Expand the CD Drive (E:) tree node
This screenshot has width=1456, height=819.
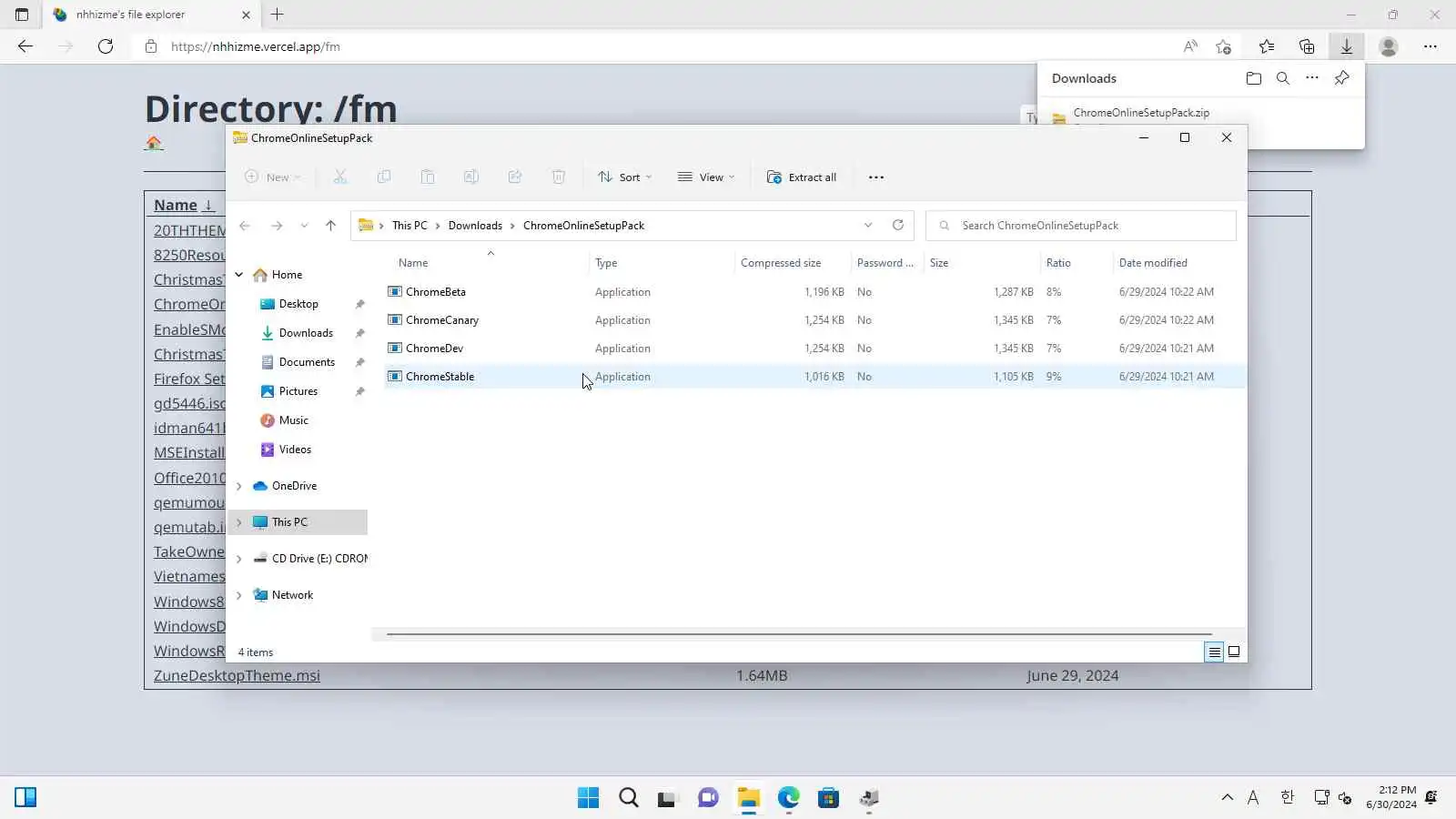pos(239,559)
